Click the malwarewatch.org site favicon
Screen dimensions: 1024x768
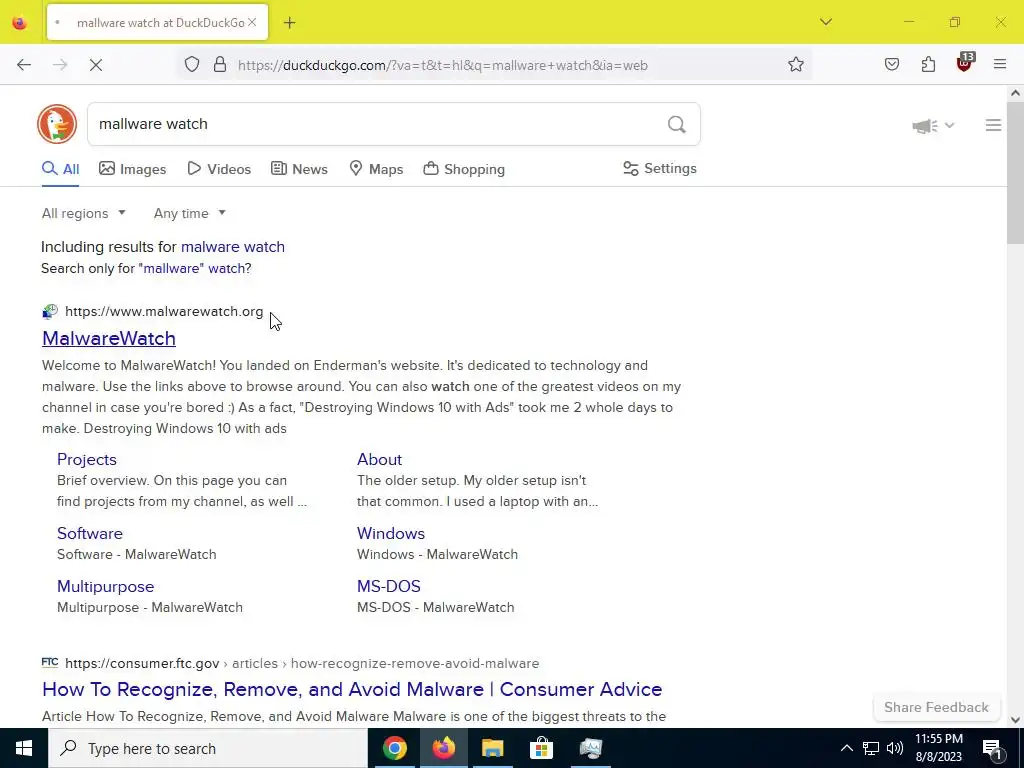(x=50, y=312)
